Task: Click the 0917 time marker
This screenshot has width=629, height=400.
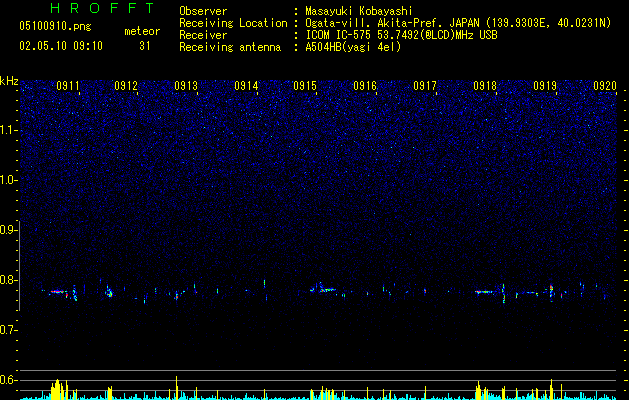Action: coord(425,86)
